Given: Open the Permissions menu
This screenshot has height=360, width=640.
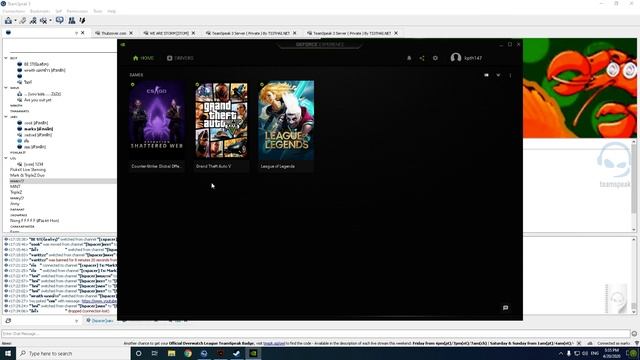Looking at the screenshot, I should (x=77, y=11).
